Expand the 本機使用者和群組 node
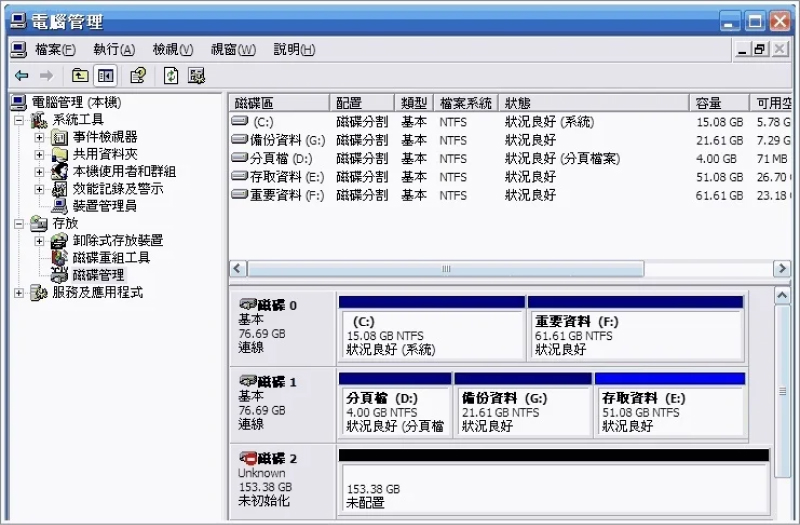The height and width of the screenshot is (525, 800). [x=39, y=171]
